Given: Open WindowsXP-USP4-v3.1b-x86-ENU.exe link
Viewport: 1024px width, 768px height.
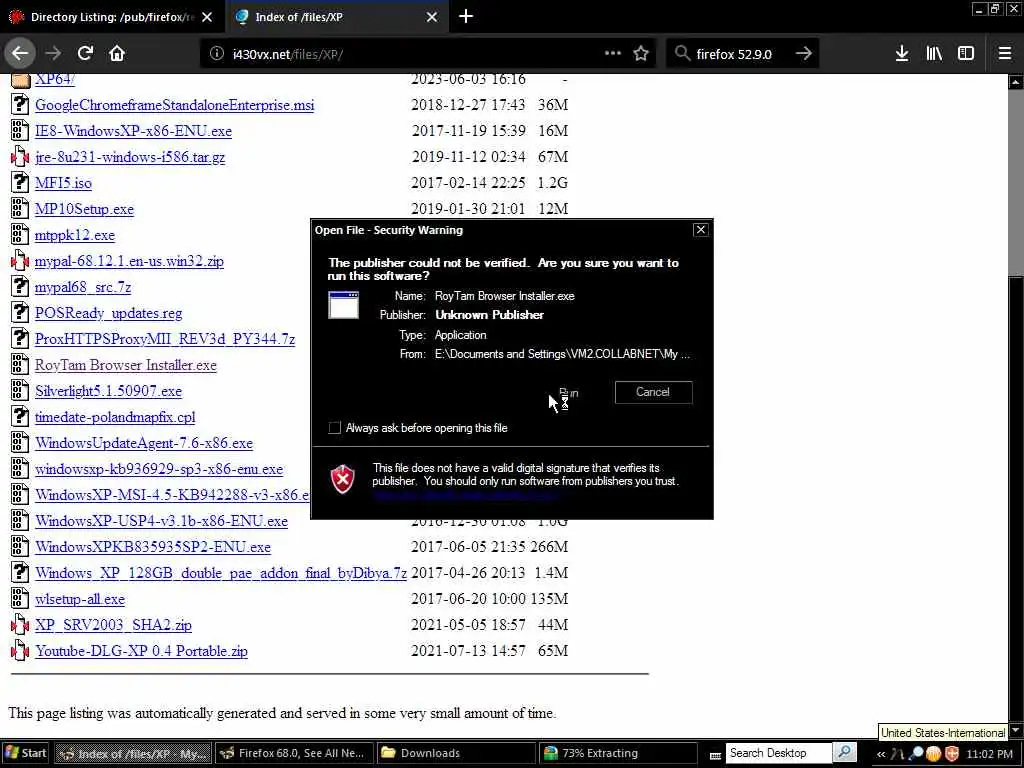Looking at the screenshot, I should (161, 521).
